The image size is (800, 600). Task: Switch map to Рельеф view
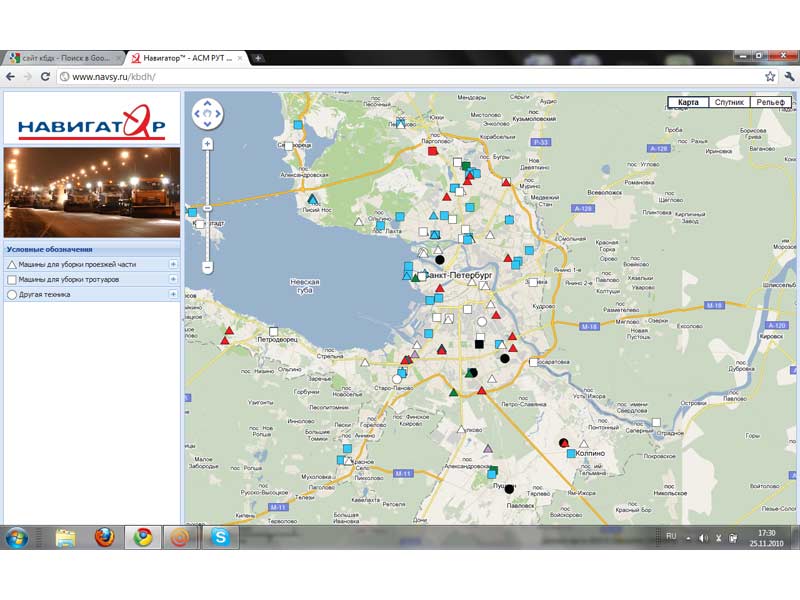(772, 102)
